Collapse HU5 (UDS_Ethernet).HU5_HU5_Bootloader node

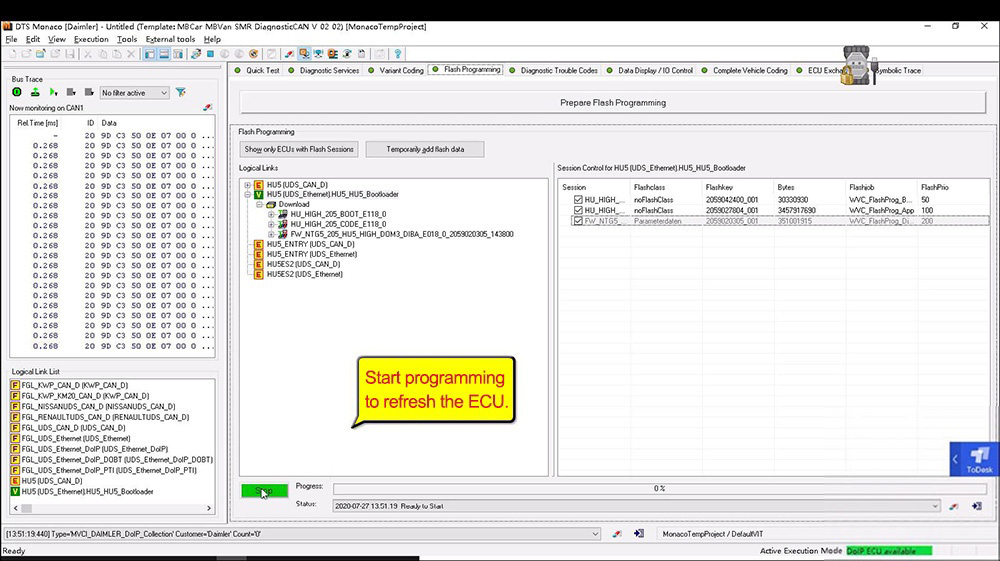tap(247, 194)
